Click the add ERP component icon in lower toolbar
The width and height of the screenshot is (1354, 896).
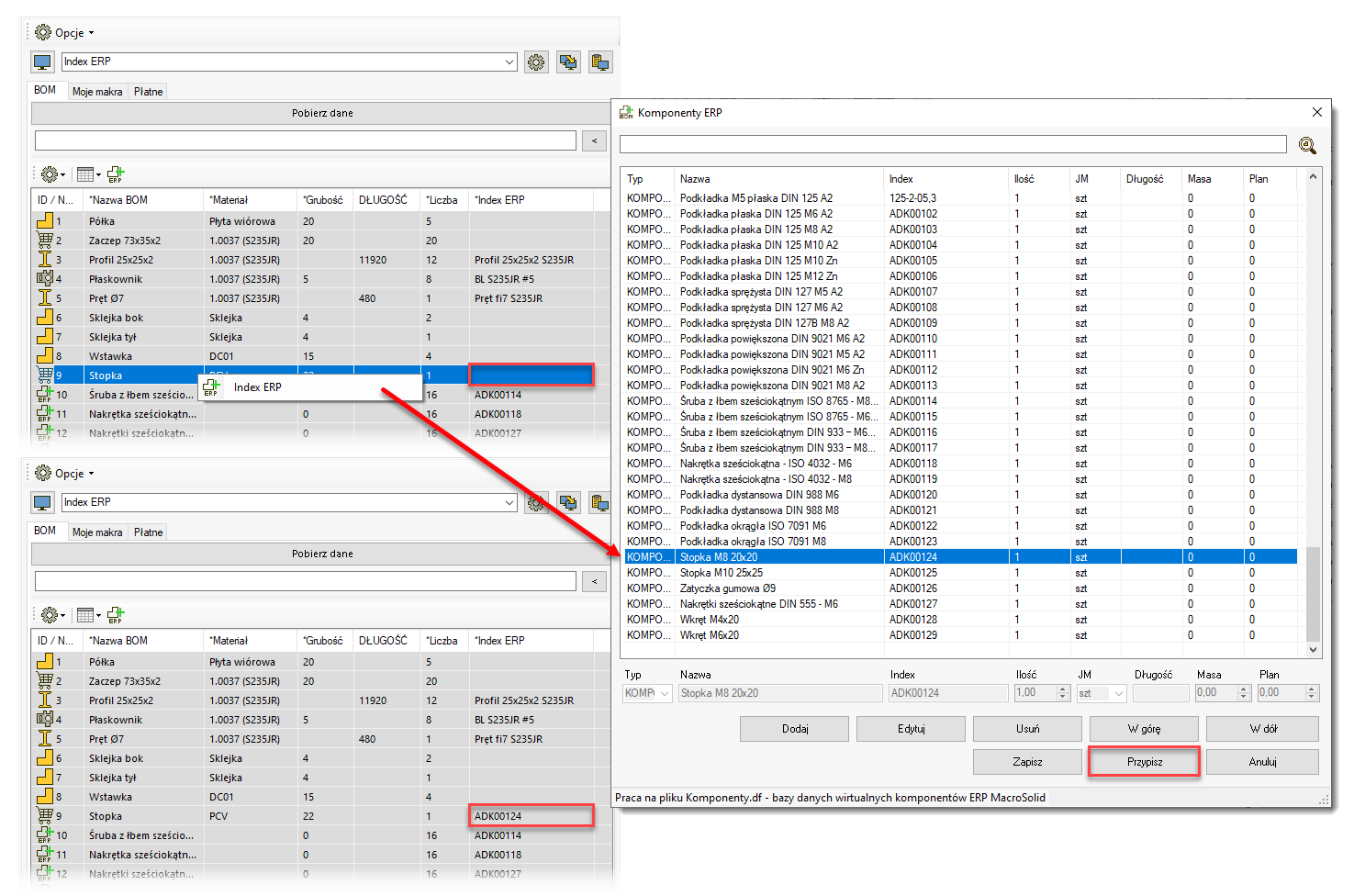[x=116, y=615]
